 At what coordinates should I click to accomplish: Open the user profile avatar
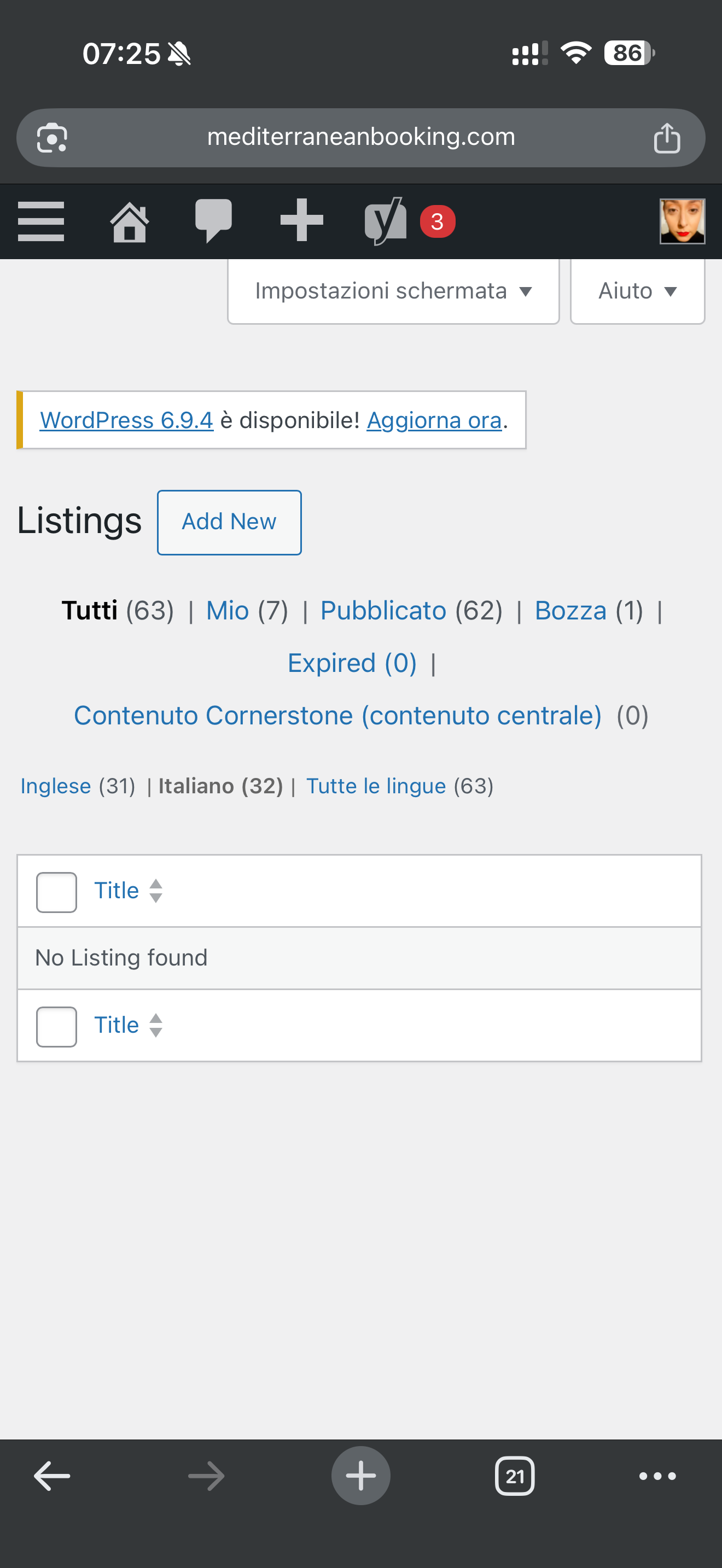coord(682,221)
